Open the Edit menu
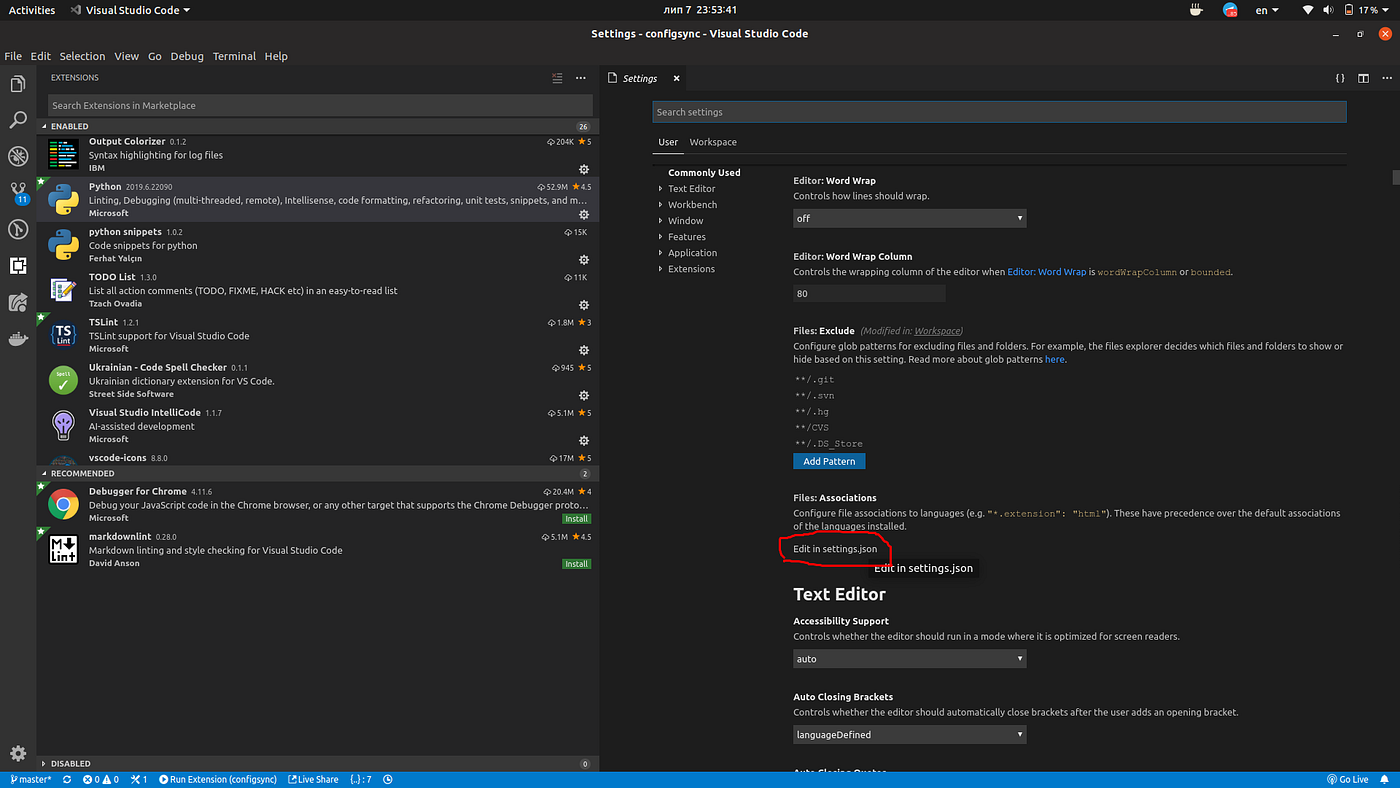The image size is (1400, 788). (x=40, y=56)
